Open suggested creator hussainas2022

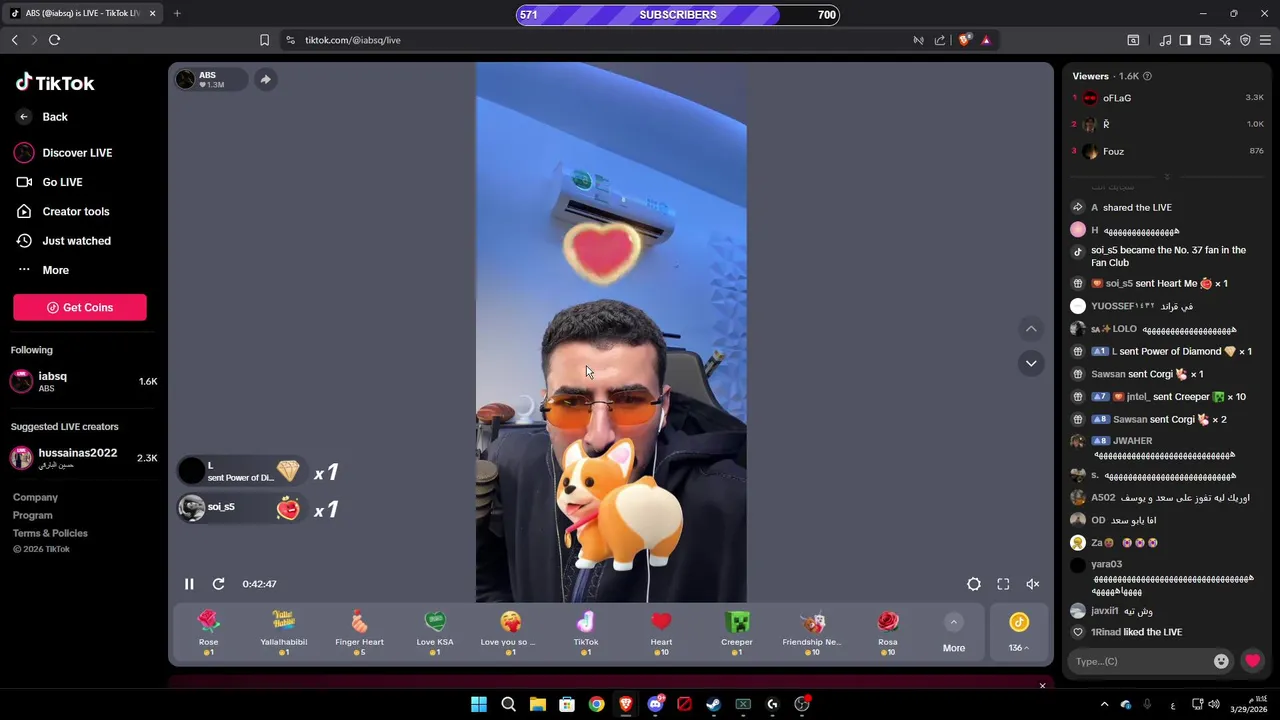point(83,458)
